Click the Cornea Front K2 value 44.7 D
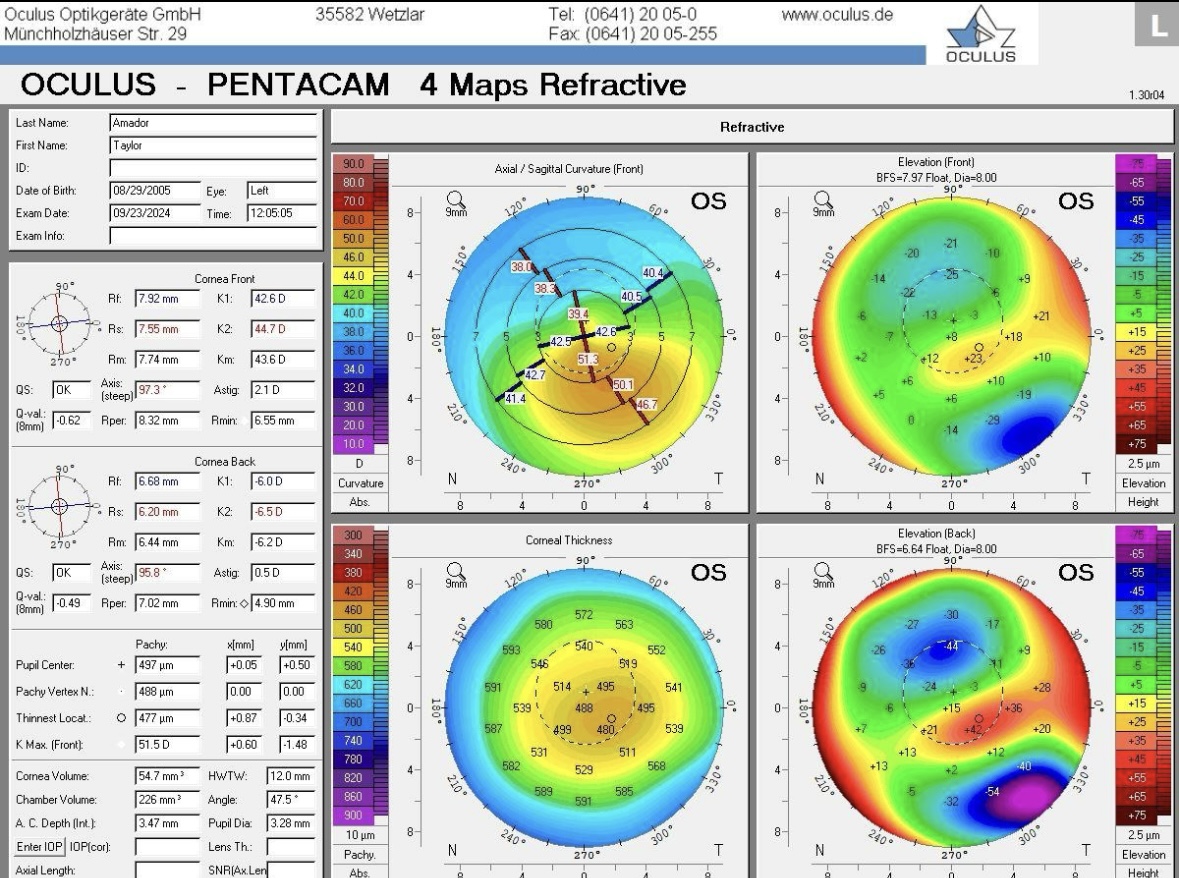The image size is (1179, 878). point(283,328)
